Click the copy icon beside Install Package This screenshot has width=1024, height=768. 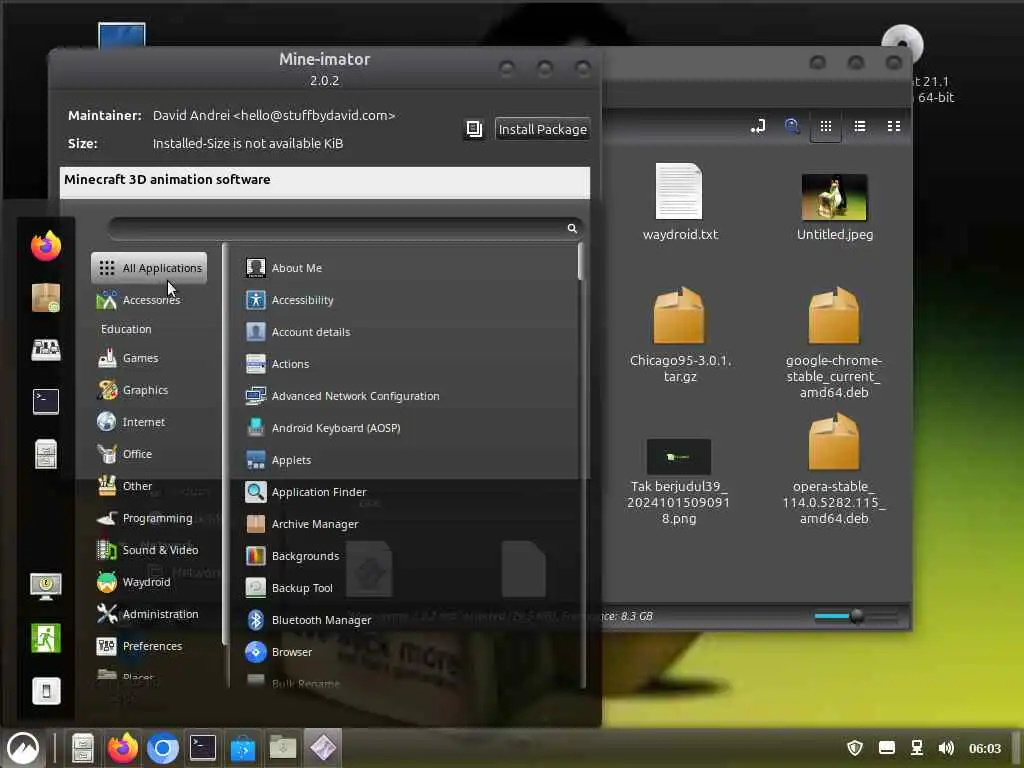[x=474, y=129]
